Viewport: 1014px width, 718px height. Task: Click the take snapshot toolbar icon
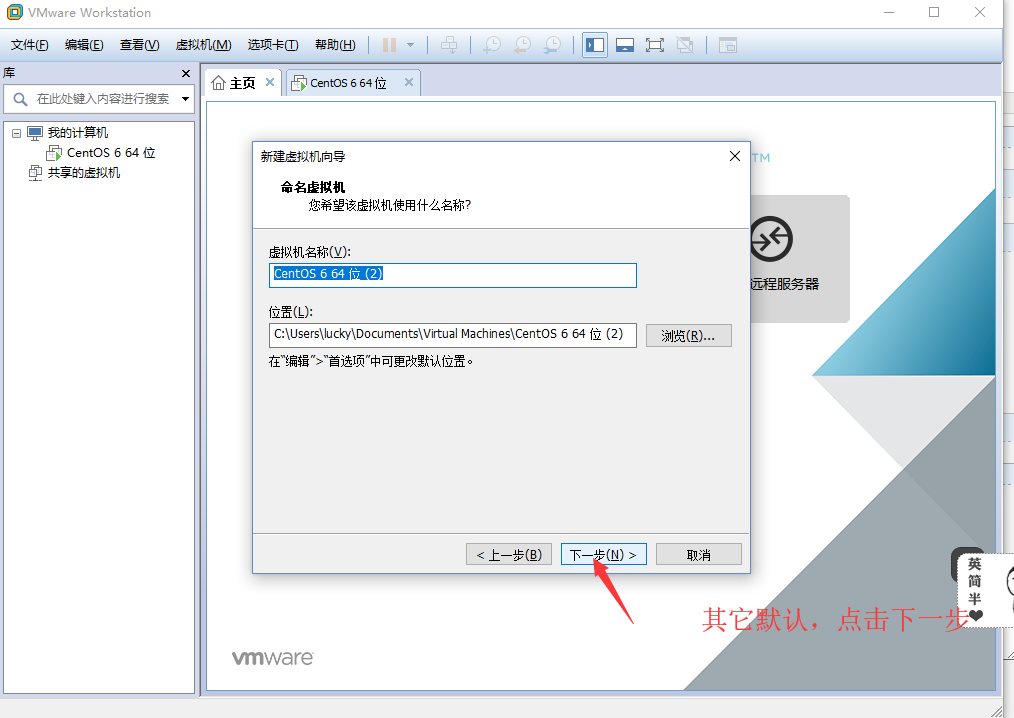pos(492,45)
